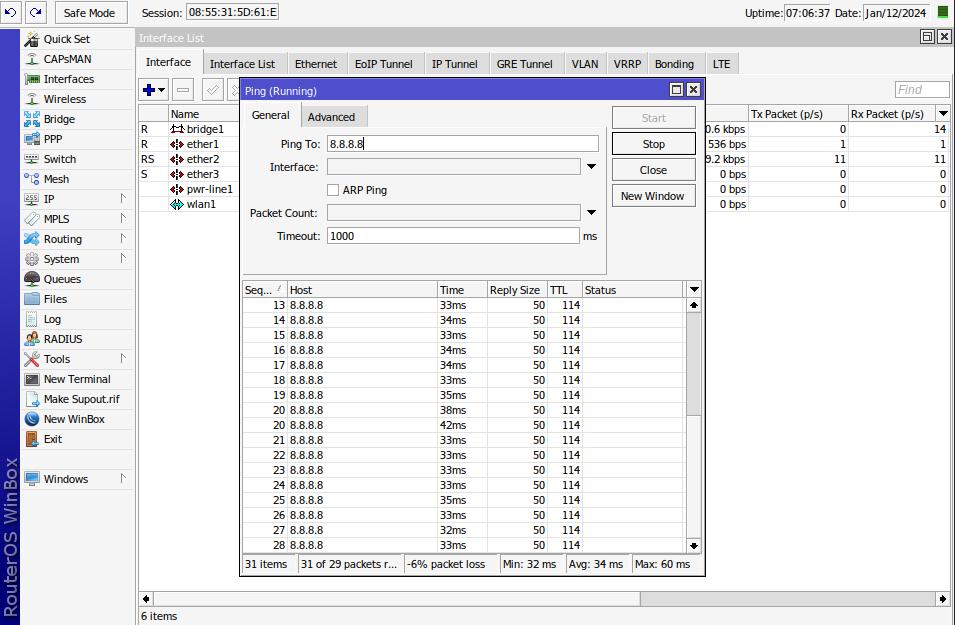Click the Find search box

click(x=922, y=90)
